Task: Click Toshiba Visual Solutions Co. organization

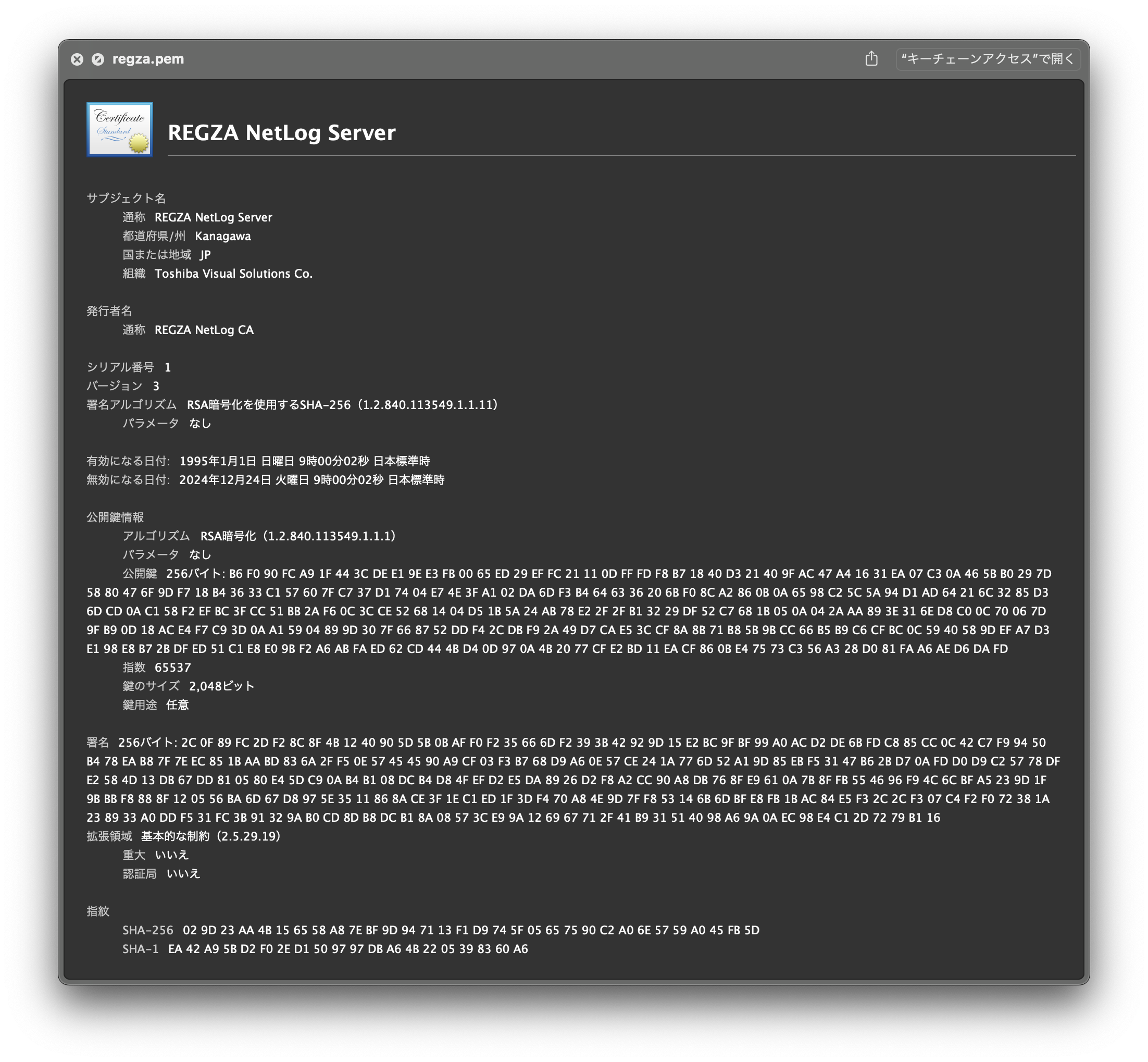Action: [x=234, y=274]
